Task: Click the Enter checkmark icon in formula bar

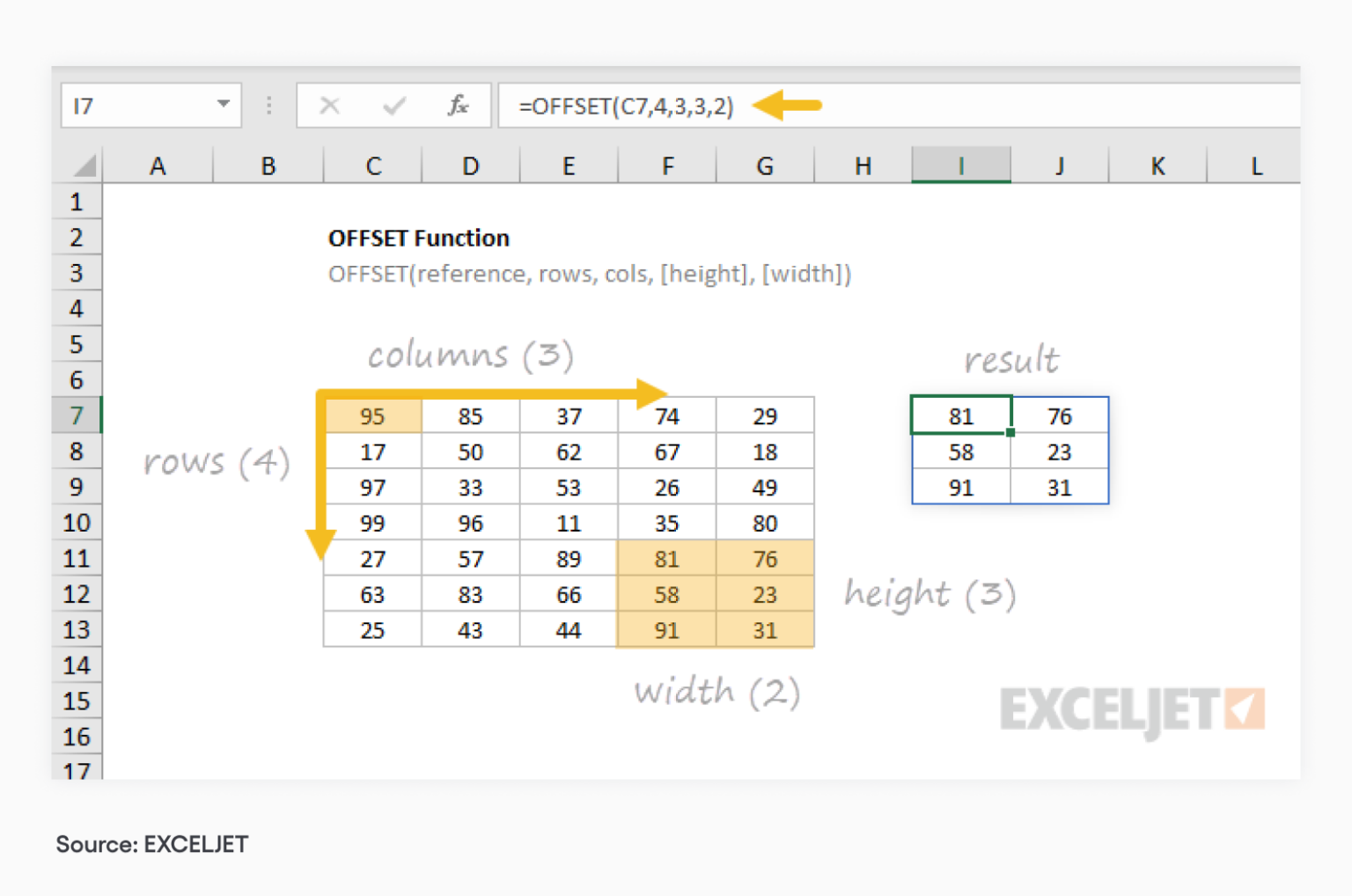Action: [393, 105]
